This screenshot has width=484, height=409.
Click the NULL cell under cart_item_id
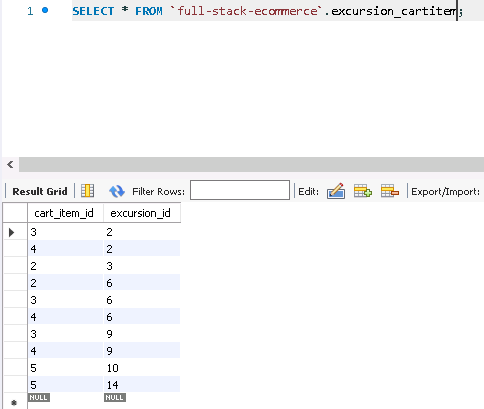[39, 397]
